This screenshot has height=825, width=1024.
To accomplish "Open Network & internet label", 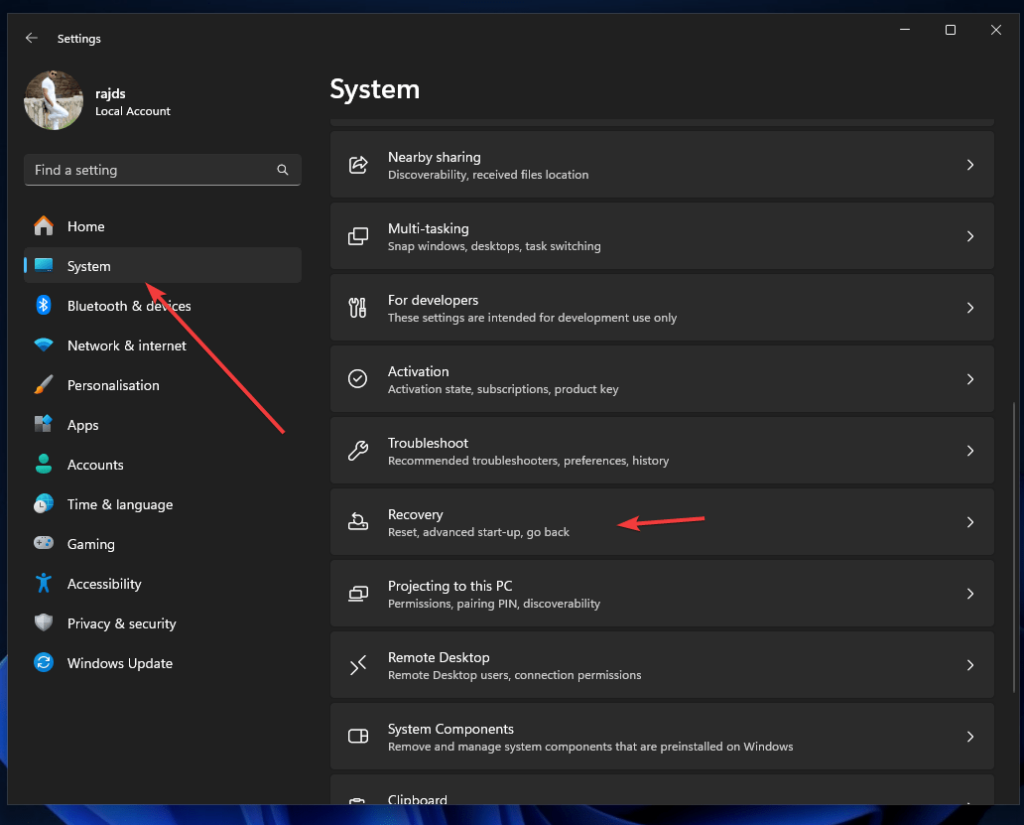I will pos(127,346).
